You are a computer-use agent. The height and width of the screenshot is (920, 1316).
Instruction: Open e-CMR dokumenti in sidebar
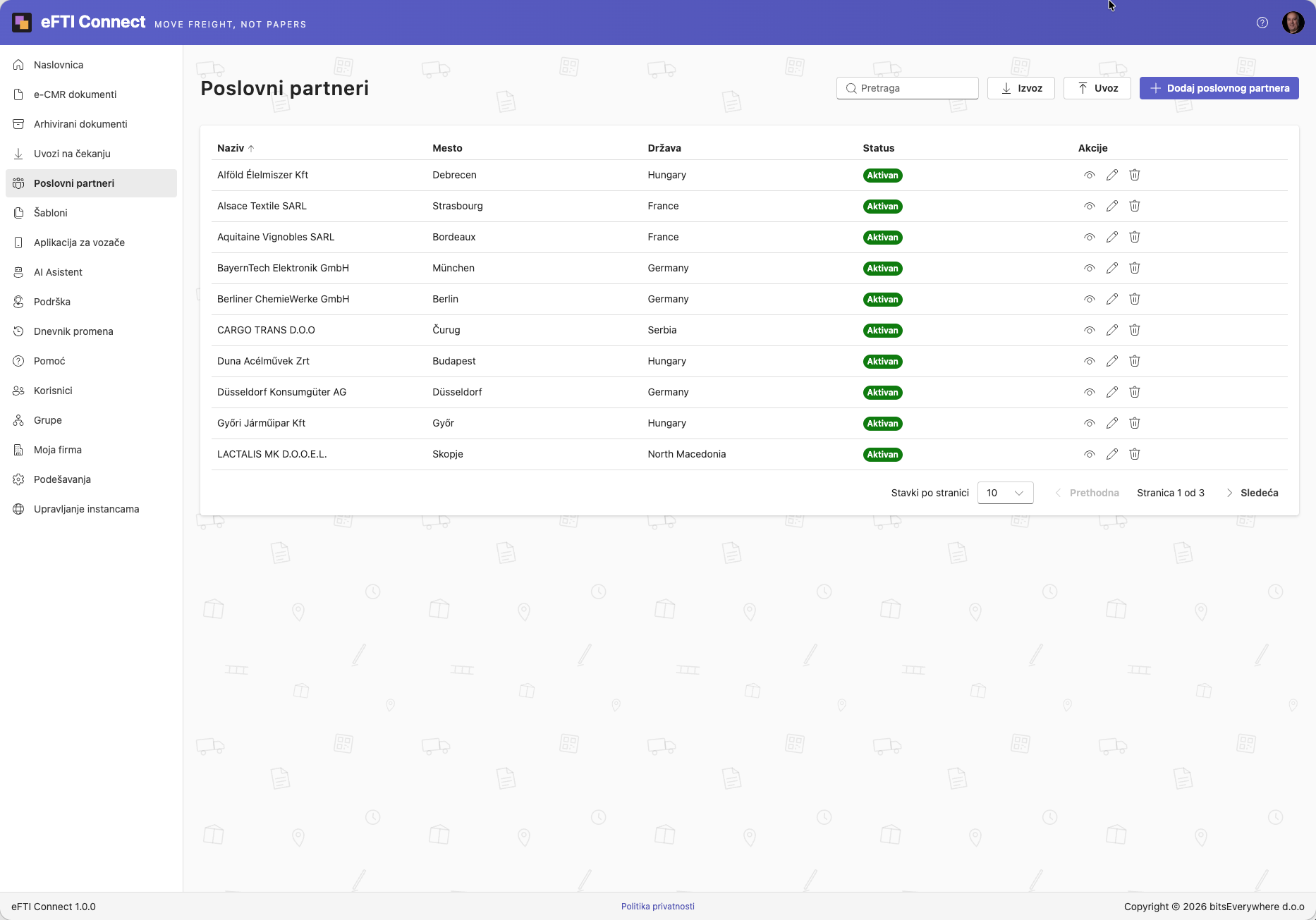click(91, 94)
